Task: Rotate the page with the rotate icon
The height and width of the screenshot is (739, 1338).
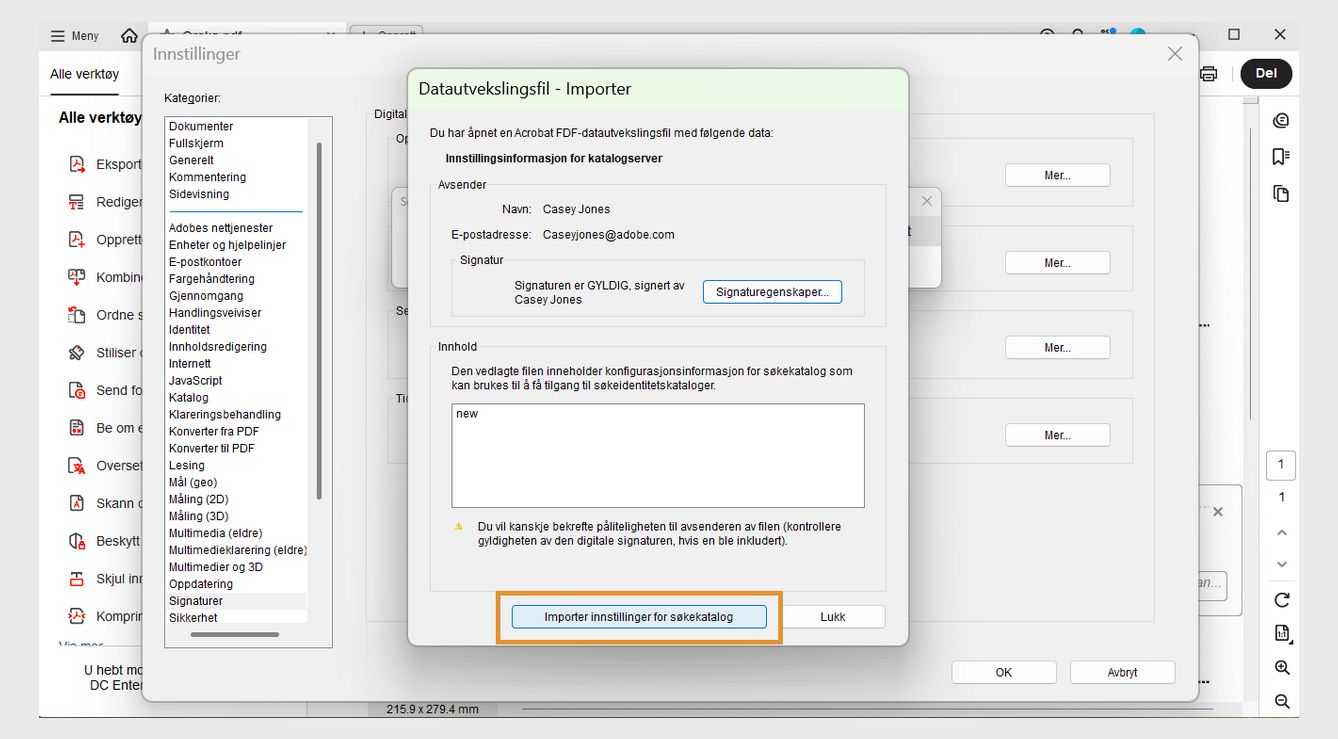Action: pos(1281,599)
